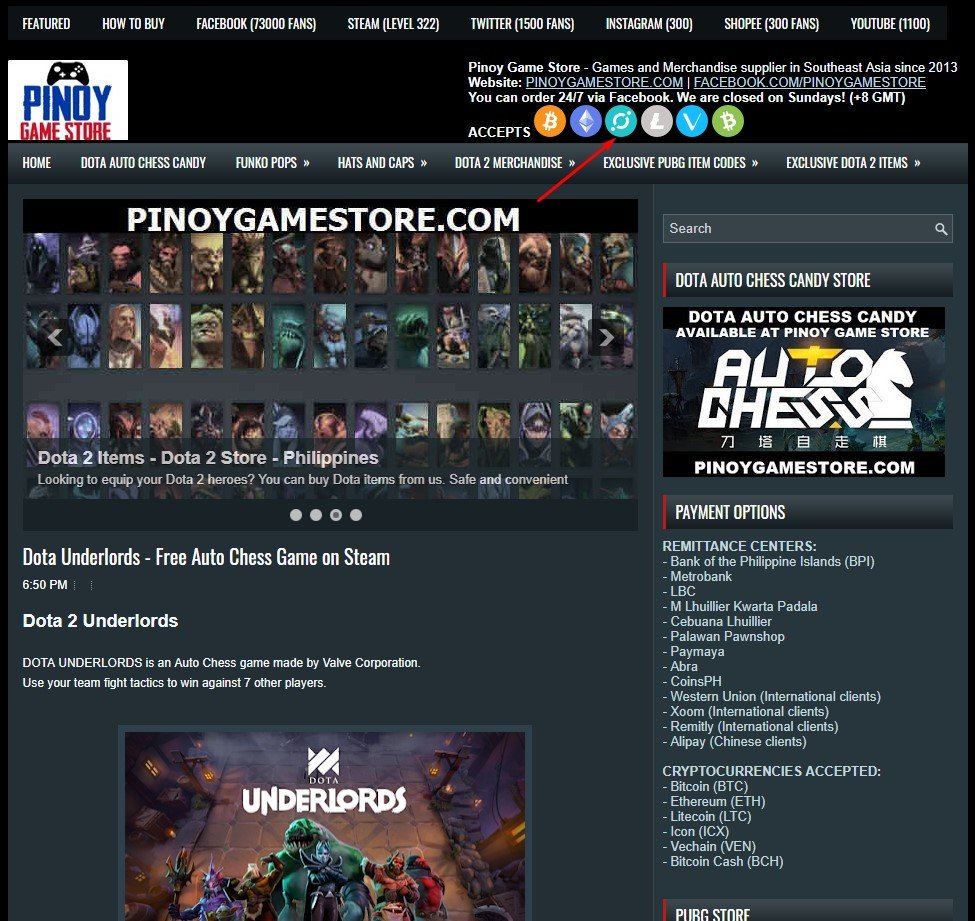Click the Bitcoin (BTC) list entry

click(x=705, y=787)
